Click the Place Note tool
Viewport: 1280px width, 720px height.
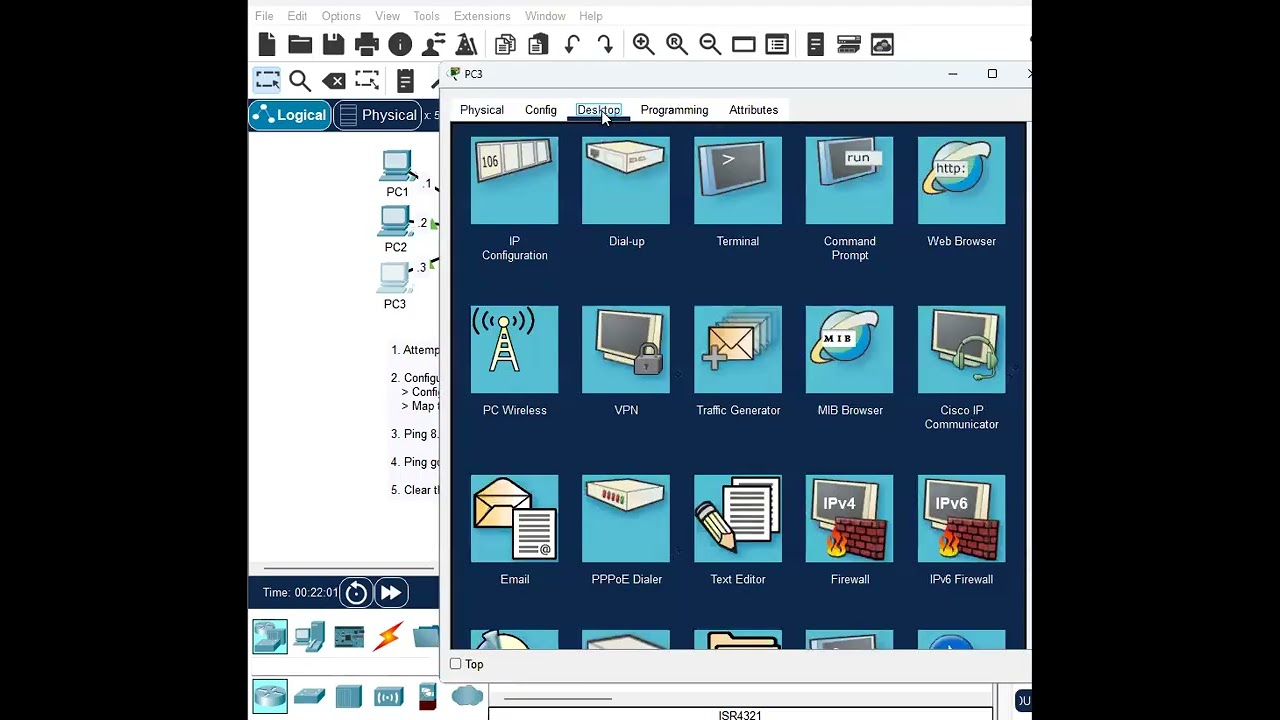tap(405, 81)
